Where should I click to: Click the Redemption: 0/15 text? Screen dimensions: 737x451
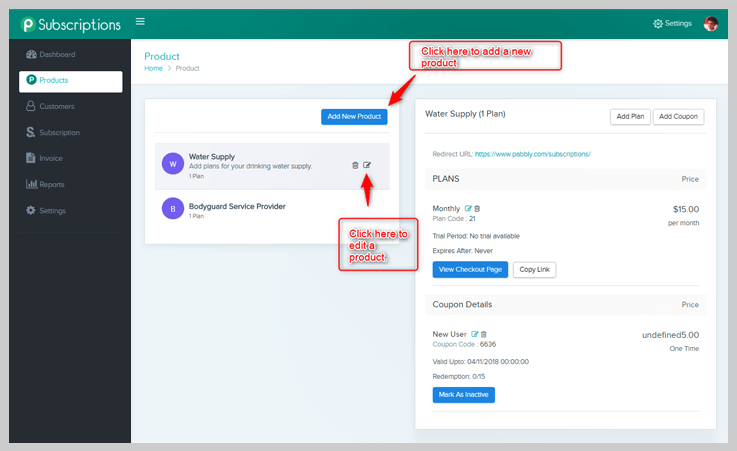click(x=459, y=376)
